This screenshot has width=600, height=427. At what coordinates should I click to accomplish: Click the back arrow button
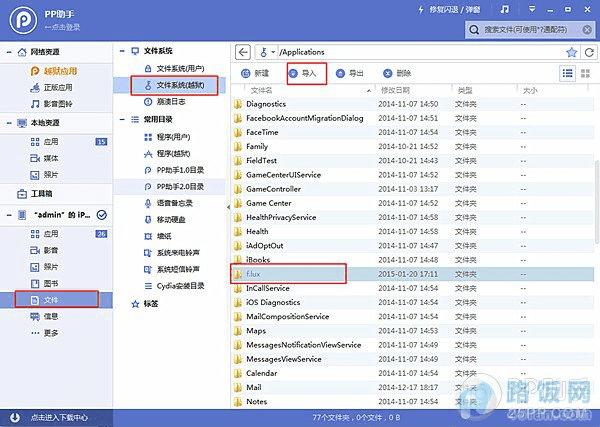tap(243, 52)
